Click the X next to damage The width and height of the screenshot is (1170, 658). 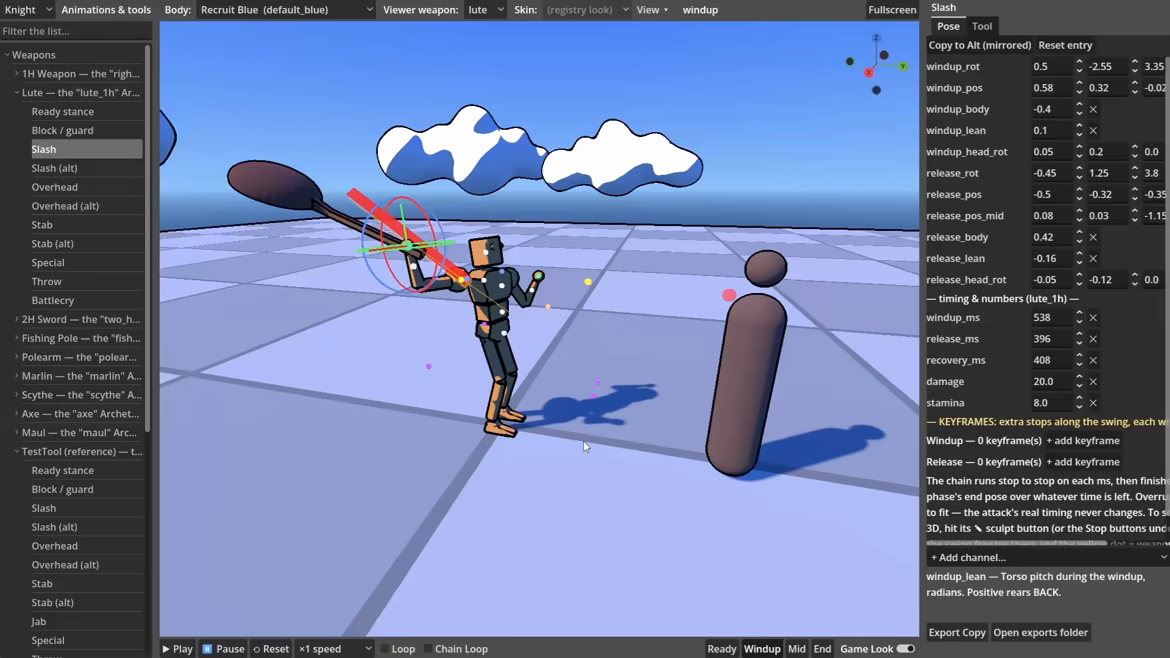point(1093,381)
